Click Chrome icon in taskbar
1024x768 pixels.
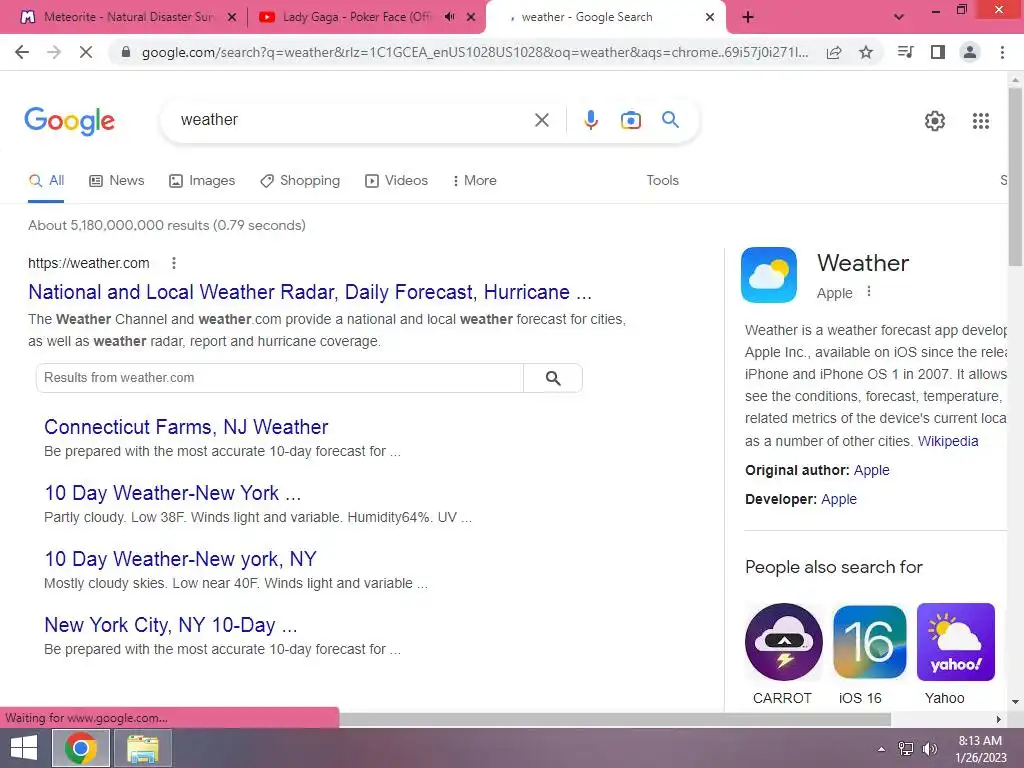pos(80,748)
